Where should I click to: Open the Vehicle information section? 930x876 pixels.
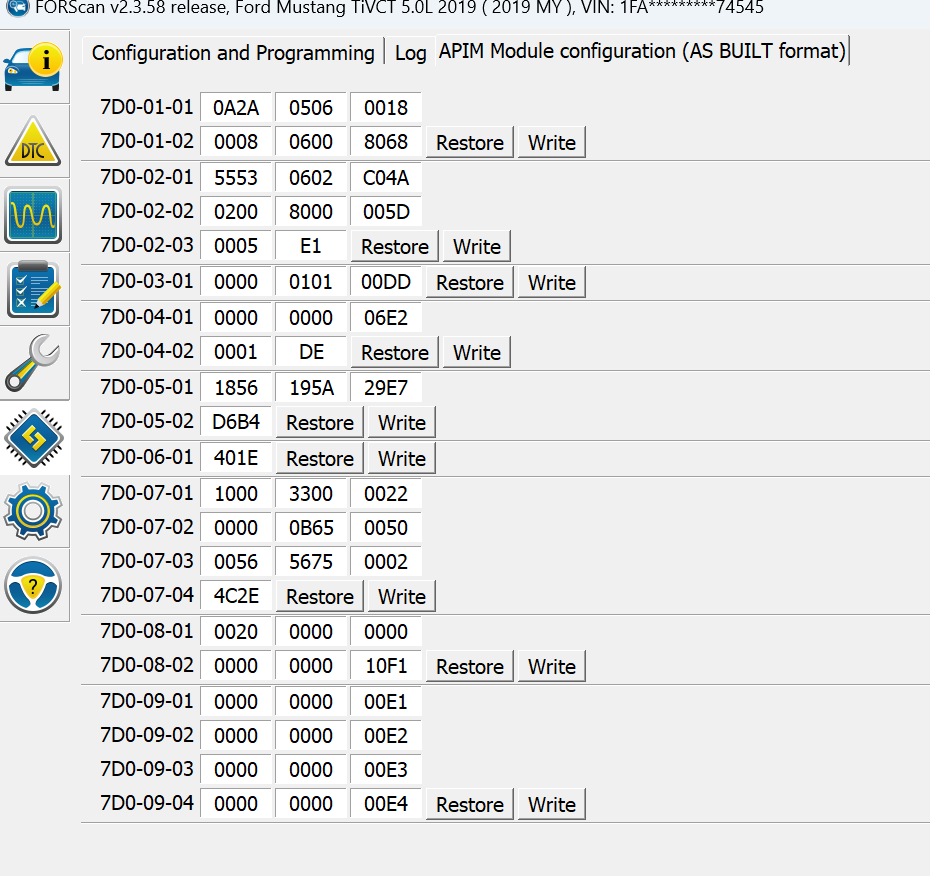point(33,66)
